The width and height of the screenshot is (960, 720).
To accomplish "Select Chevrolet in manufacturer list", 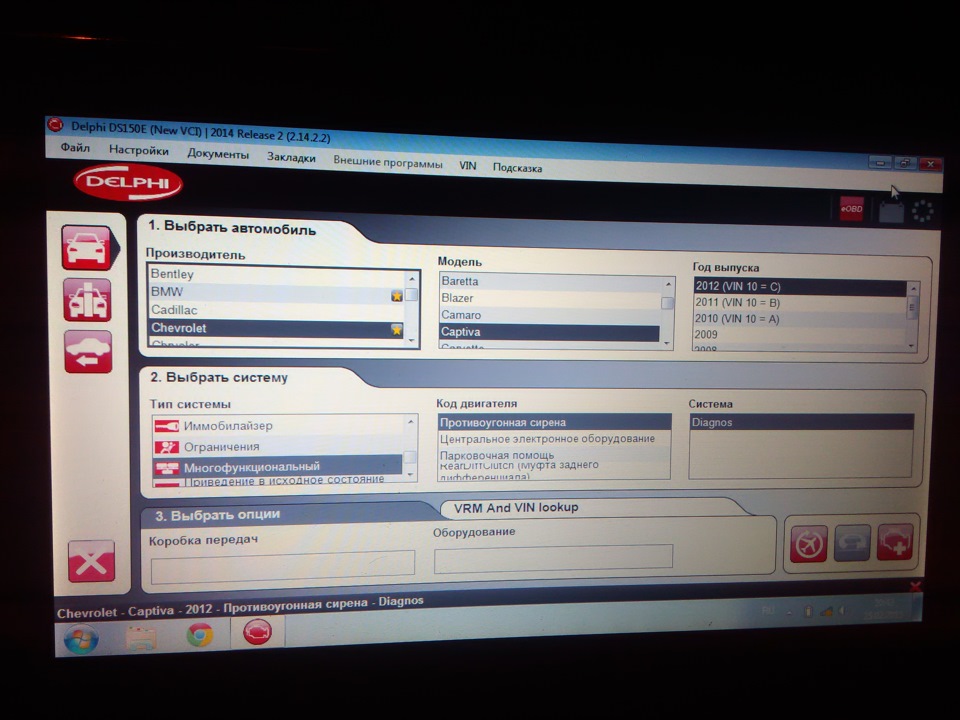I will click(x=276, y=328).
